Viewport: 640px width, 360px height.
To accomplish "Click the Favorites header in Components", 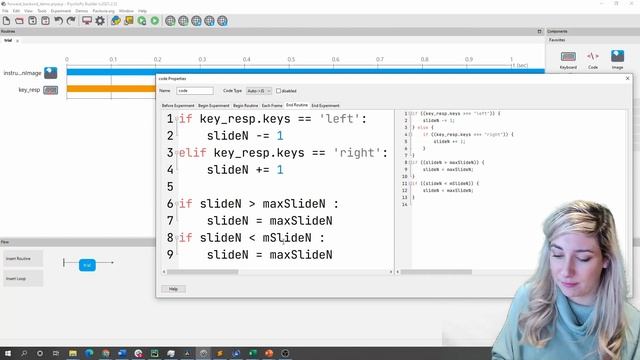I will point(557,40).
